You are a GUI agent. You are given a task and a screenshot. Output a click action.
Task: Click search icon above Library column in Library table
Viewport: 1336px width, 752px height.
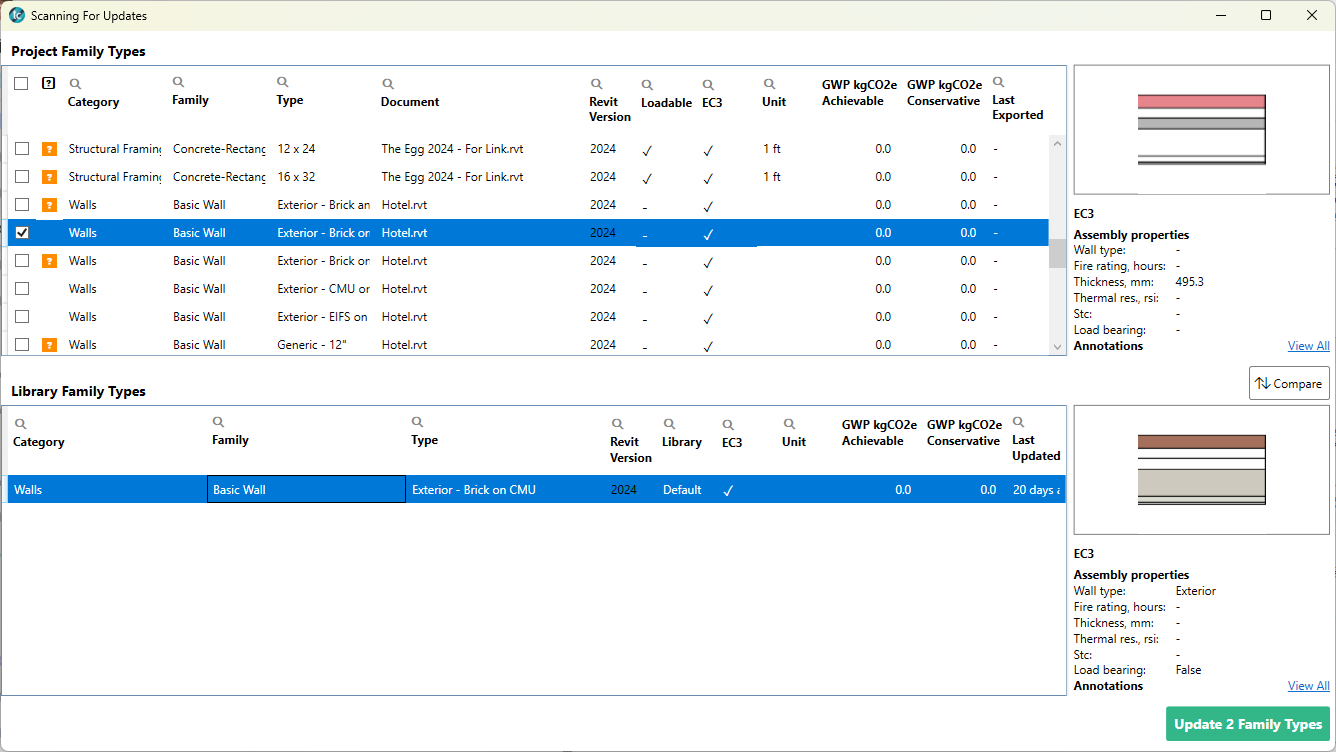tap(669, 424)
